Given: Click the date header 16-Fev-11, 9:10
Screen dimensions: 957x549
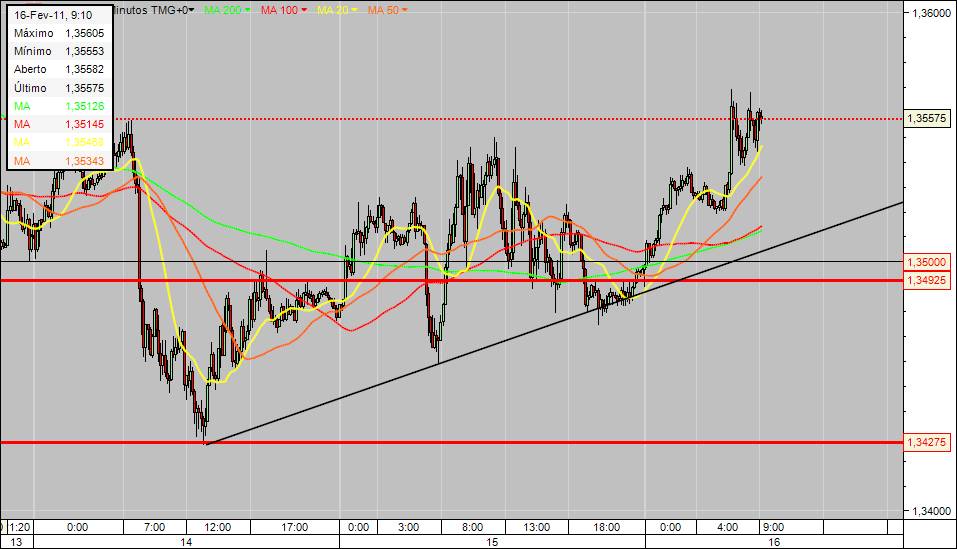Looking at the screenshot, I should click(x=53, y=15).
